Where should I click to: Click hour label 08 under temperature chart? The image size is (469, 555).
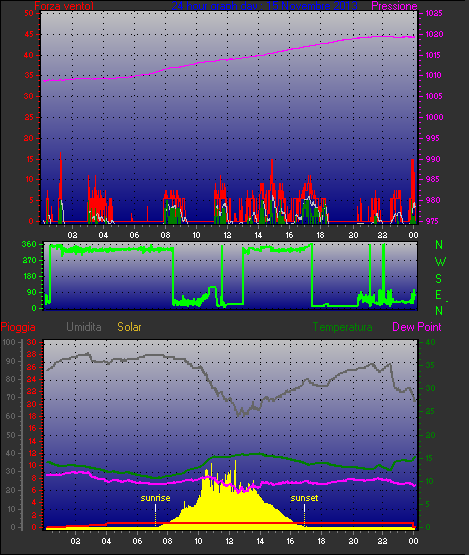pyautogui.click(x=167, y=541)
